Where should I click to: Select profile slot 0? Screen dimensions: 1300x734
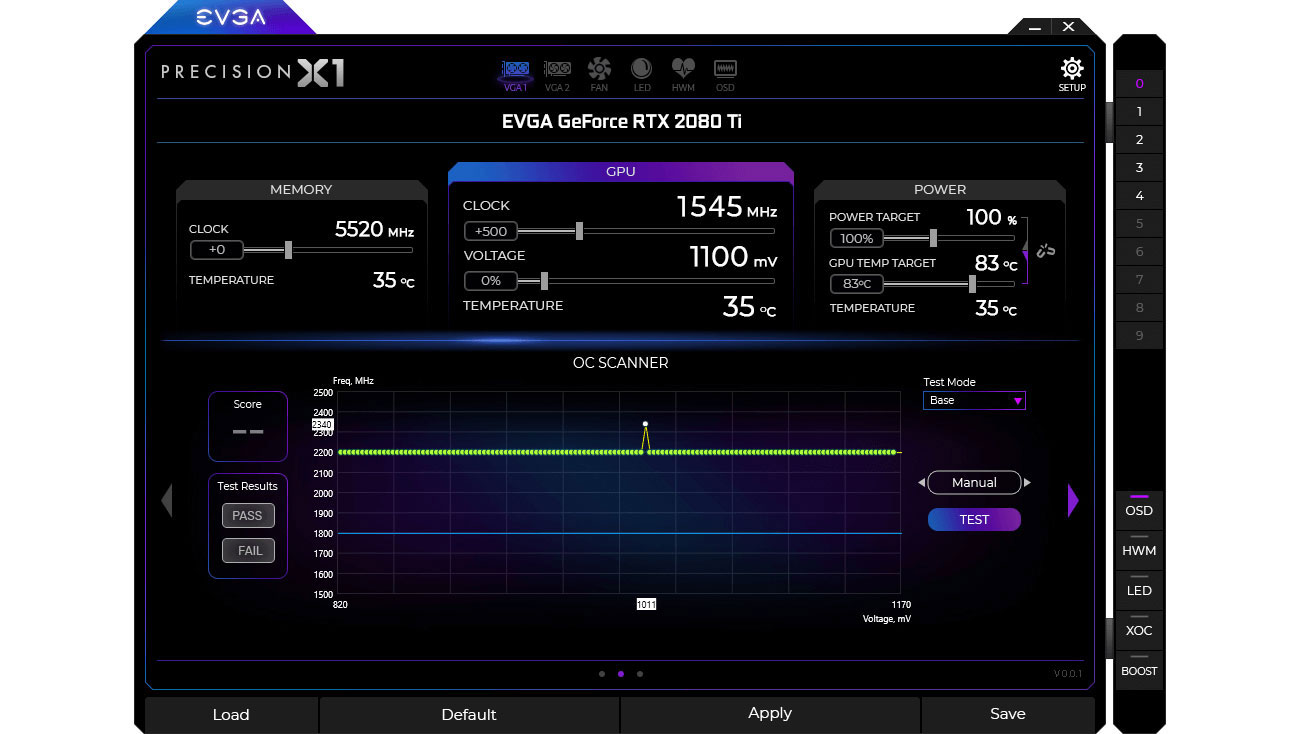coord(1139,84)
